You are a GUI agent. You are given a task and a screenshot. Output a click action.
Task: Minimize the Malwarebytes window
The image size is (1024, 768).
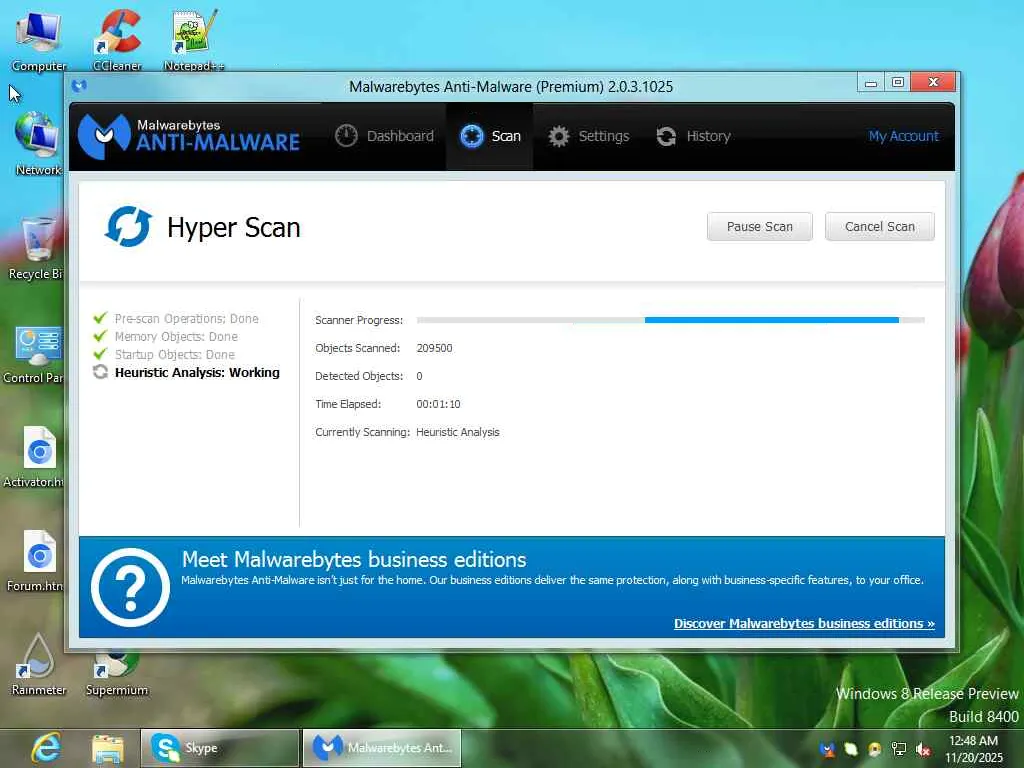coord(871,83)
